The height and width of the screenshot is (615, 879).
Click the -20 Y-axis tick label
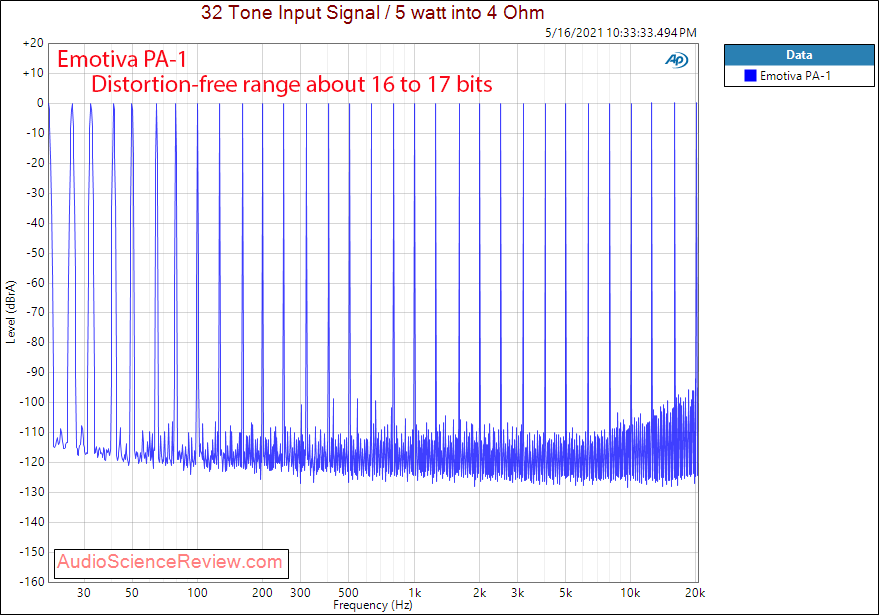click(x=35, y=163)
